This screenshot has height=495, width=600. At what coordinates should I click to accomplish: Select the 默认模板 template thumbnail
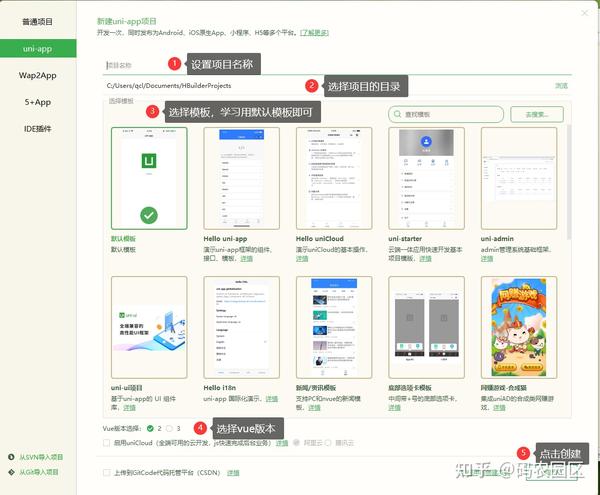149,178
